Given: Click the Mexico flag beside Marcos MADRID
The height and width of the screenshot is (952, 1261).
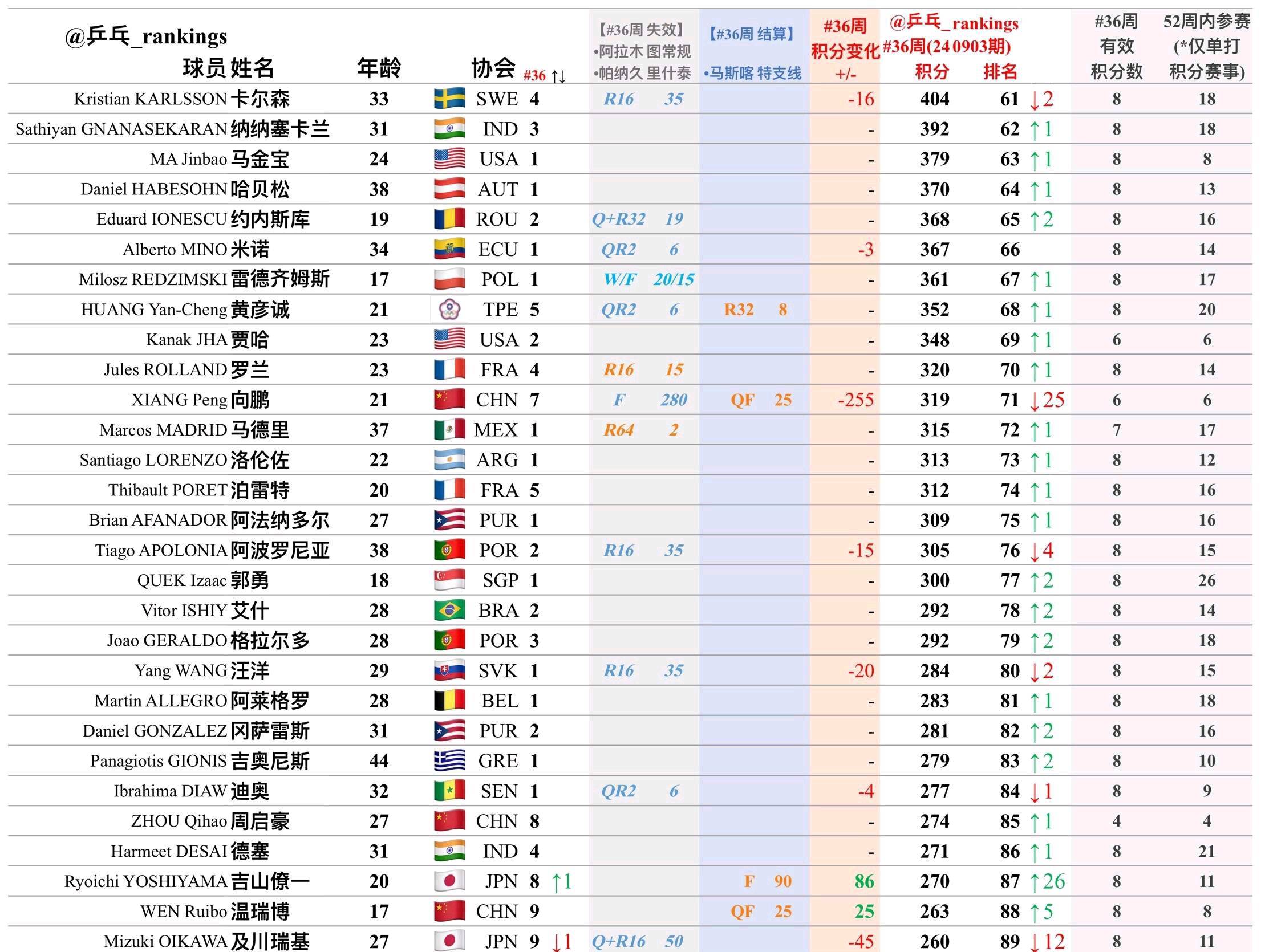Looking at the screenshot, I should pos(449,430).
